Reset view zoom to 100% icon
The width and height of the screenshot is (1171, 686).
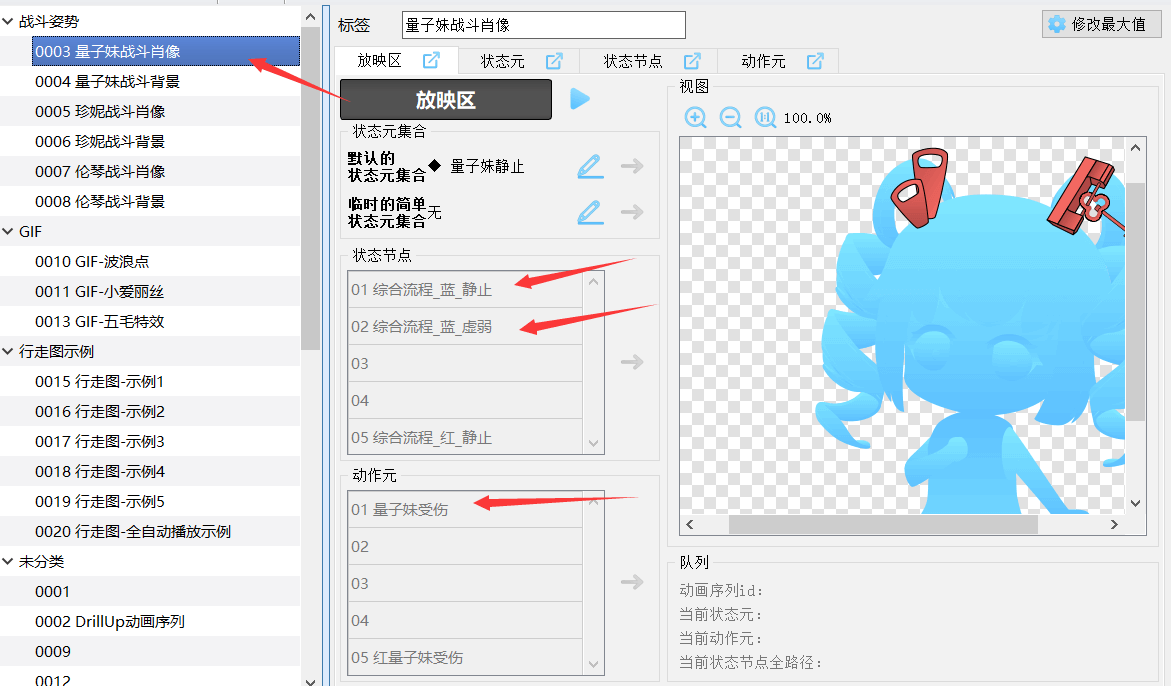click(x=765, y=117)
